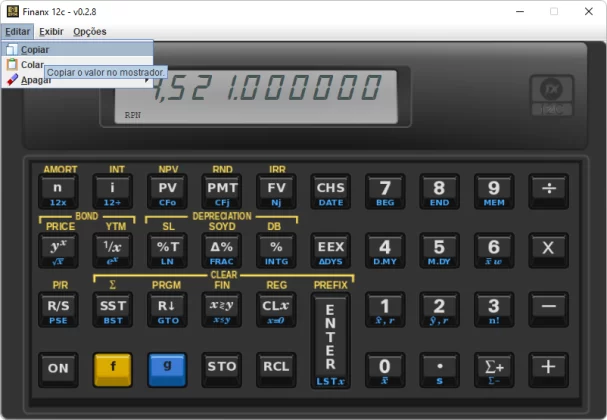This screenshot has width=607, height=420.
Task: Close the Finanx 12c window
Action: (x=589, y=11)
